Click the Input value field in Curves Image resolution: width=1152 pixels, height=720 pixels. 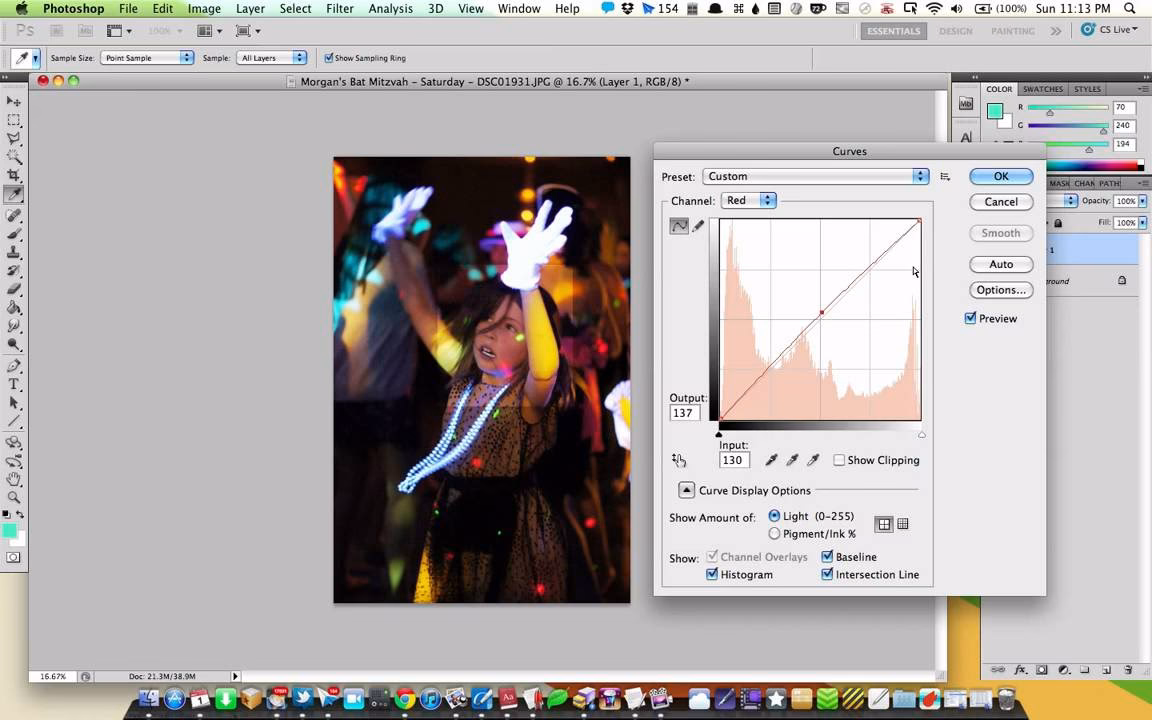733,460
